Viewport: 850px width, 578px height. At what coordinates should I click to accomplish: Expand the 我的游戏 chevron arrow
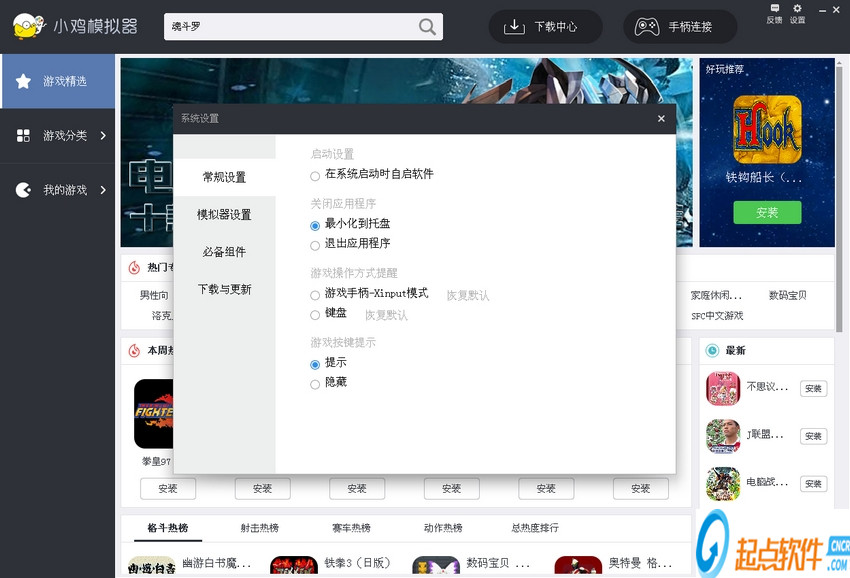103,190
